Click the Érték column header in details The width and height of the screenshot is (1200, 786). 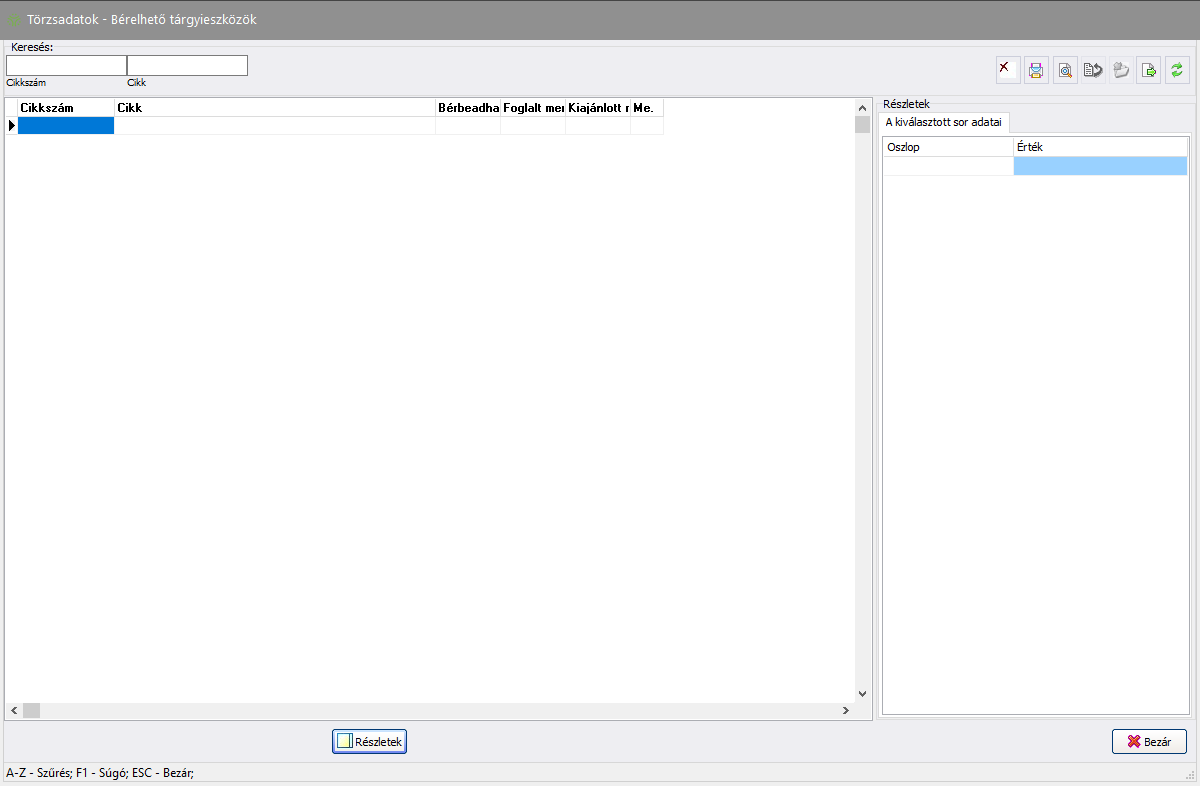(x=1100, y=147)
